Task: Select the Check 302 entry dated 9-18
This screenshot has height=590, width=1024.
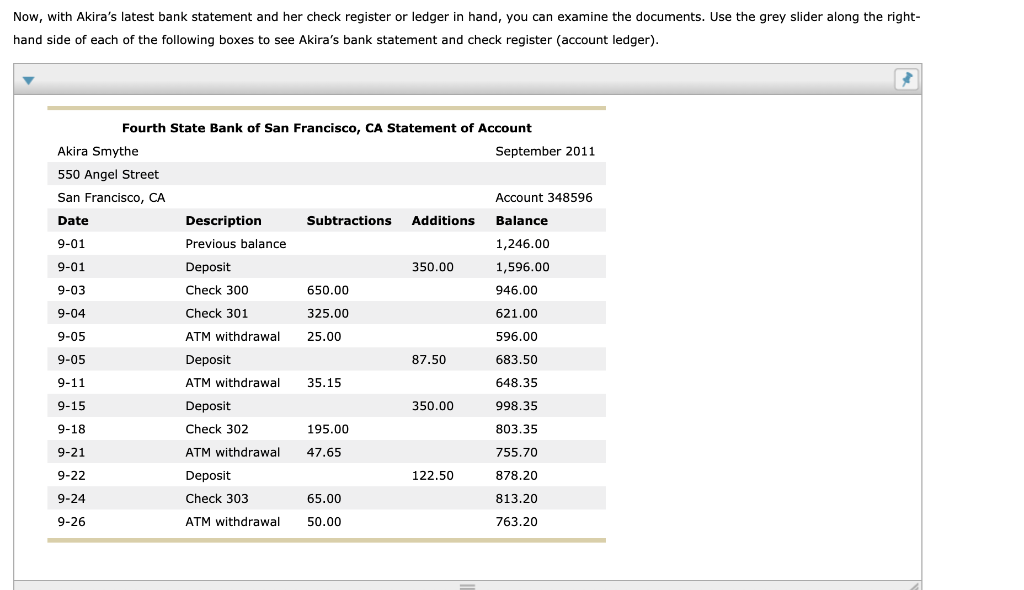Action: point(216,428)
